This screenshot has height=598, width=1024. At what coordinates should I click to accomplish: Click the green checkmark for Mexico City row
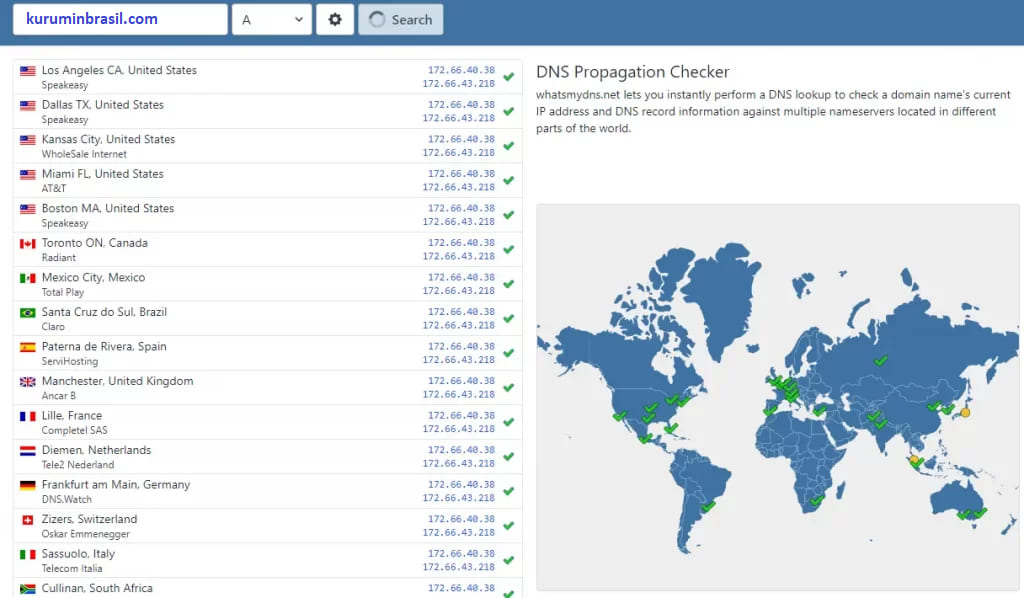(508, 284)
